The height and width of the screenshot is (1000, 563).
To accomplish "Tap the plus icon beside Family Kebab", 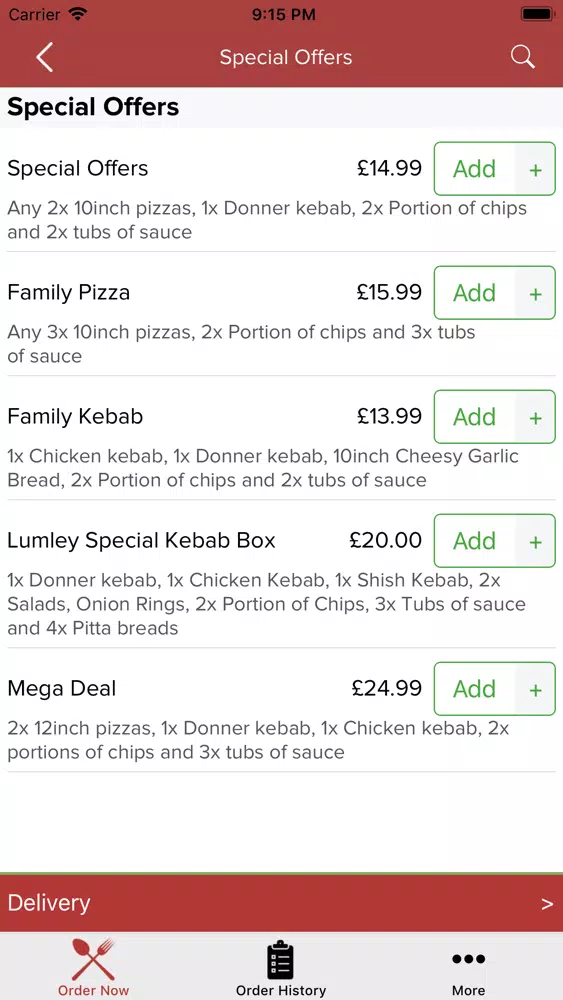I will [536, 417].
